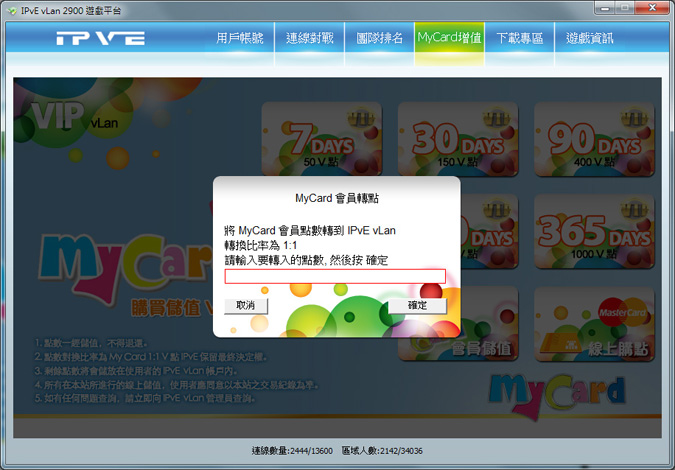This screenshot has width=675, height=470.
Task: Click the MyCard logo at bottom right
Action: 557,395
